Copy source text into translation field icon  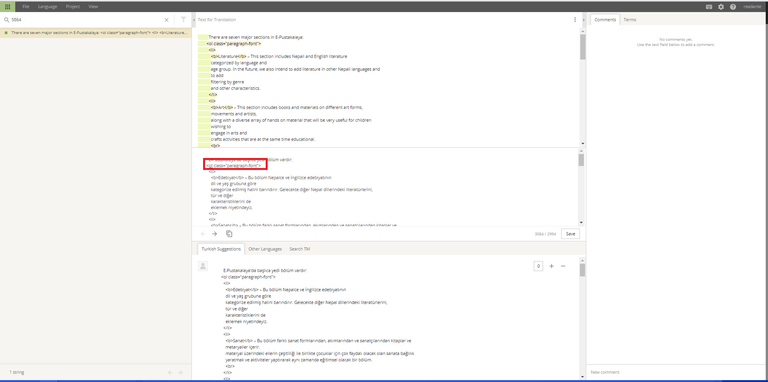229,234
